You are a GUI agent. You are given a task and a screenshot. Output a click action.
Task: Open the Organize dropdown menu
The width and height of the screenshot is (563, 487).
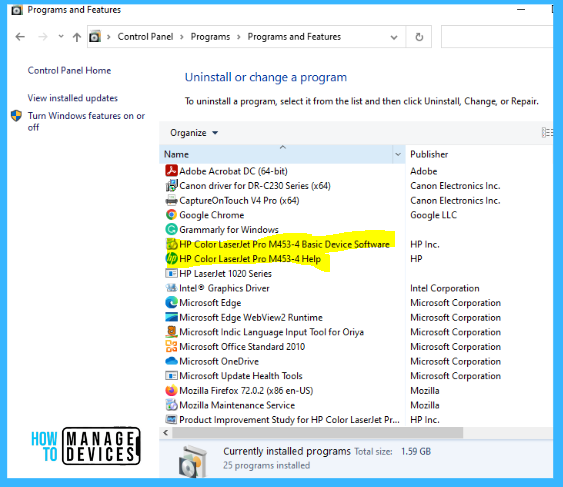194,133
